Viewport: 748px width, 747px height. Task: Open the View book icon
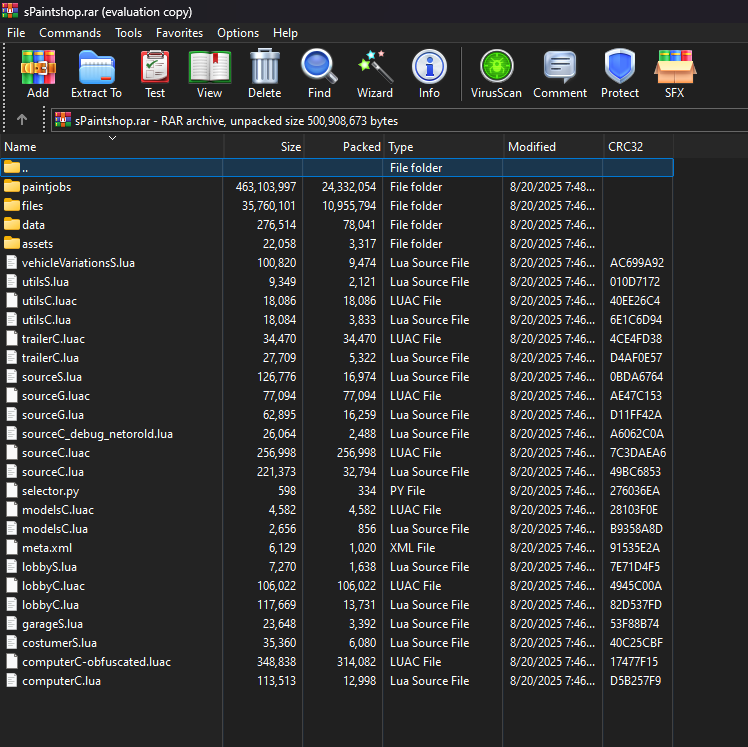click(209, 67)
